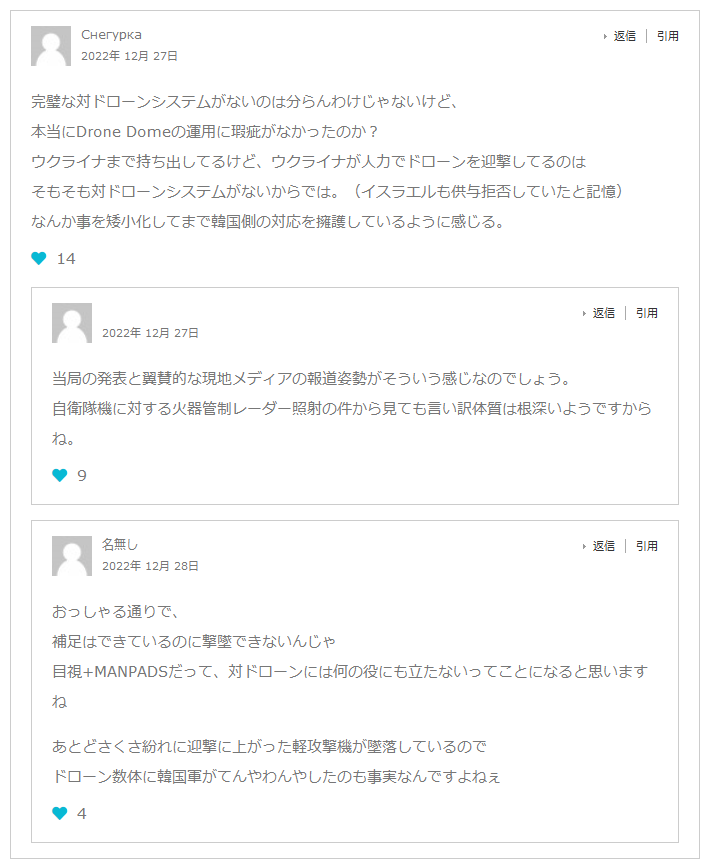
Task: Quote (引用) 名無し's Dec 28 comment
Action: coord(647,546)
